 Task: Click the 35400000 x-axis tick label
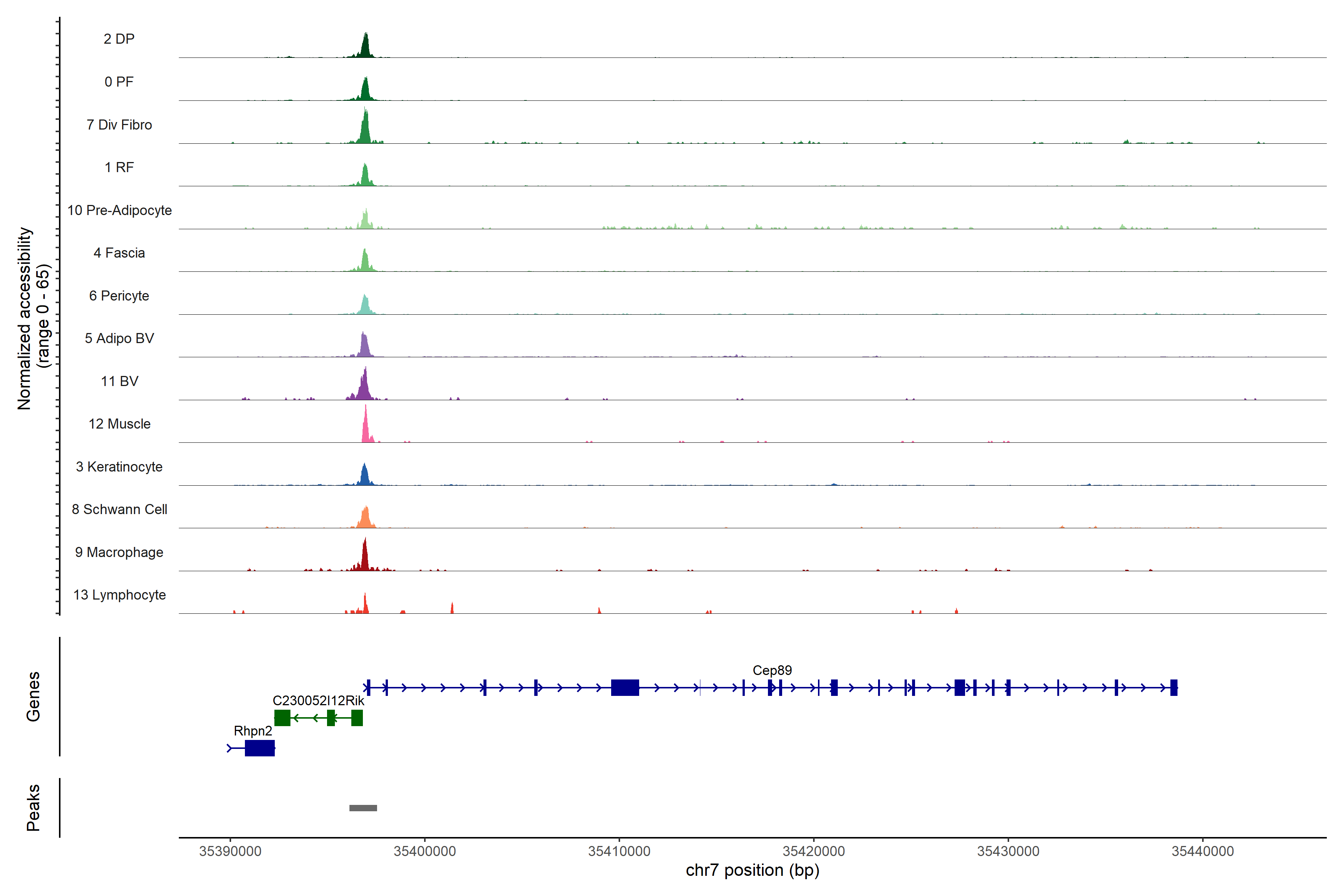coord(424,852)
